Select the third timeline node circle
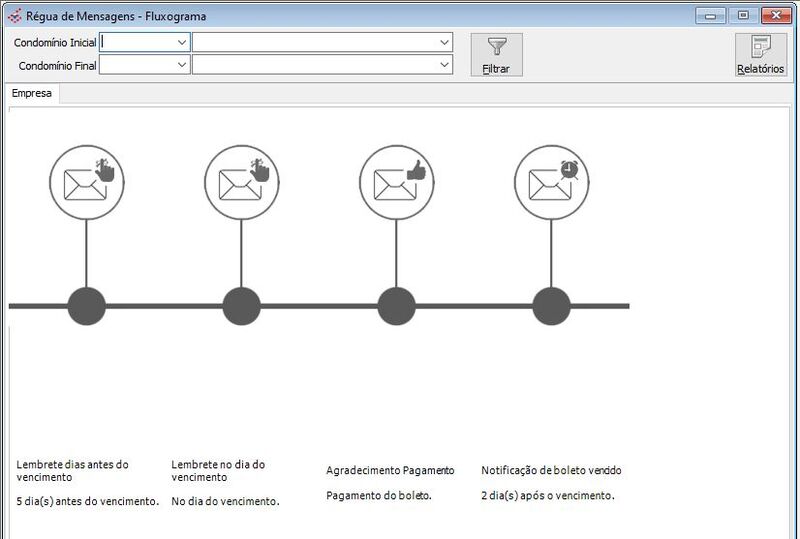The width and height of the screenshot is (800, 539). 396,306
